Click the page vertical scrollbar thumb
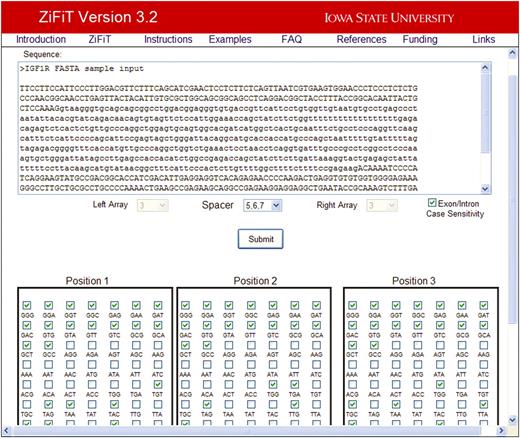Screen dimensions: 520x438 (513, 199)
